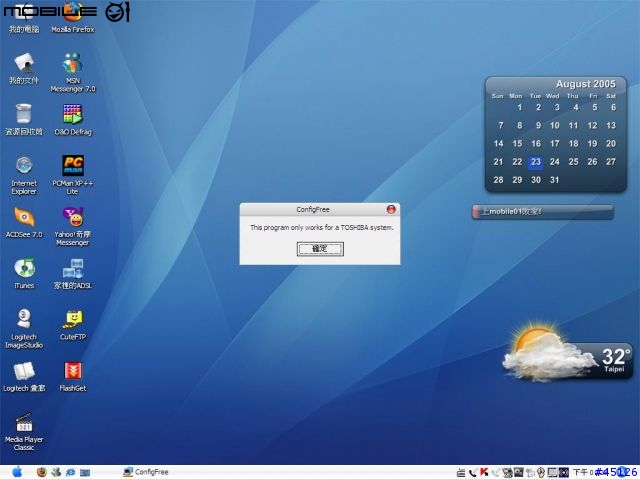Screen dimensions: 640x480
Task: Close the ConfigFree dialog with red button
Action: [391, 209]
